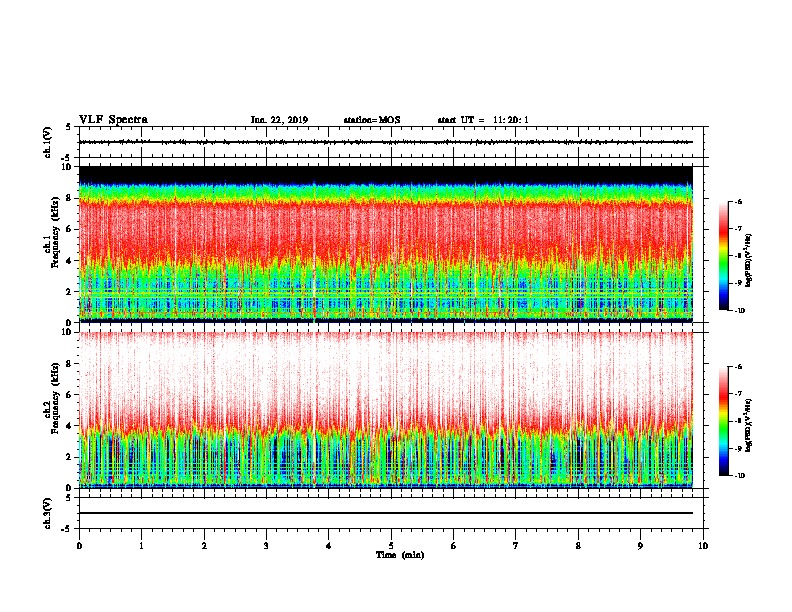Click the 8 kHz tick on ch.1 frequency axis

(x=70, y=198)
